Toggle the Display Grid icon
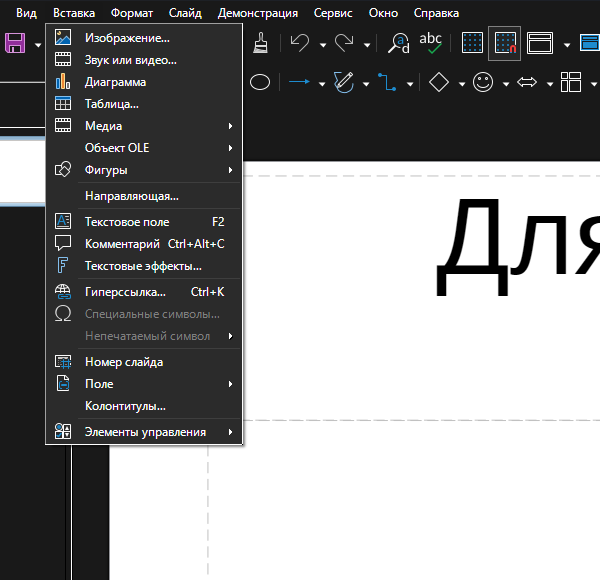600x580 pixels. [x=472, y=43]
